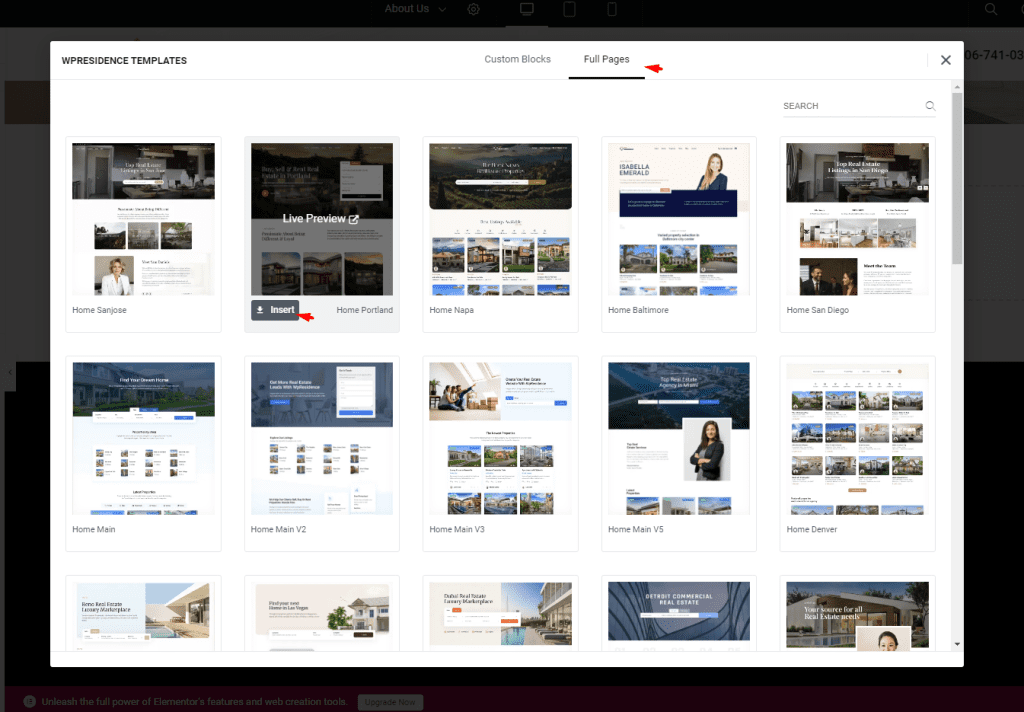Click the magnifier inside the SEARCH field
1024x712 pixels.
930,105
